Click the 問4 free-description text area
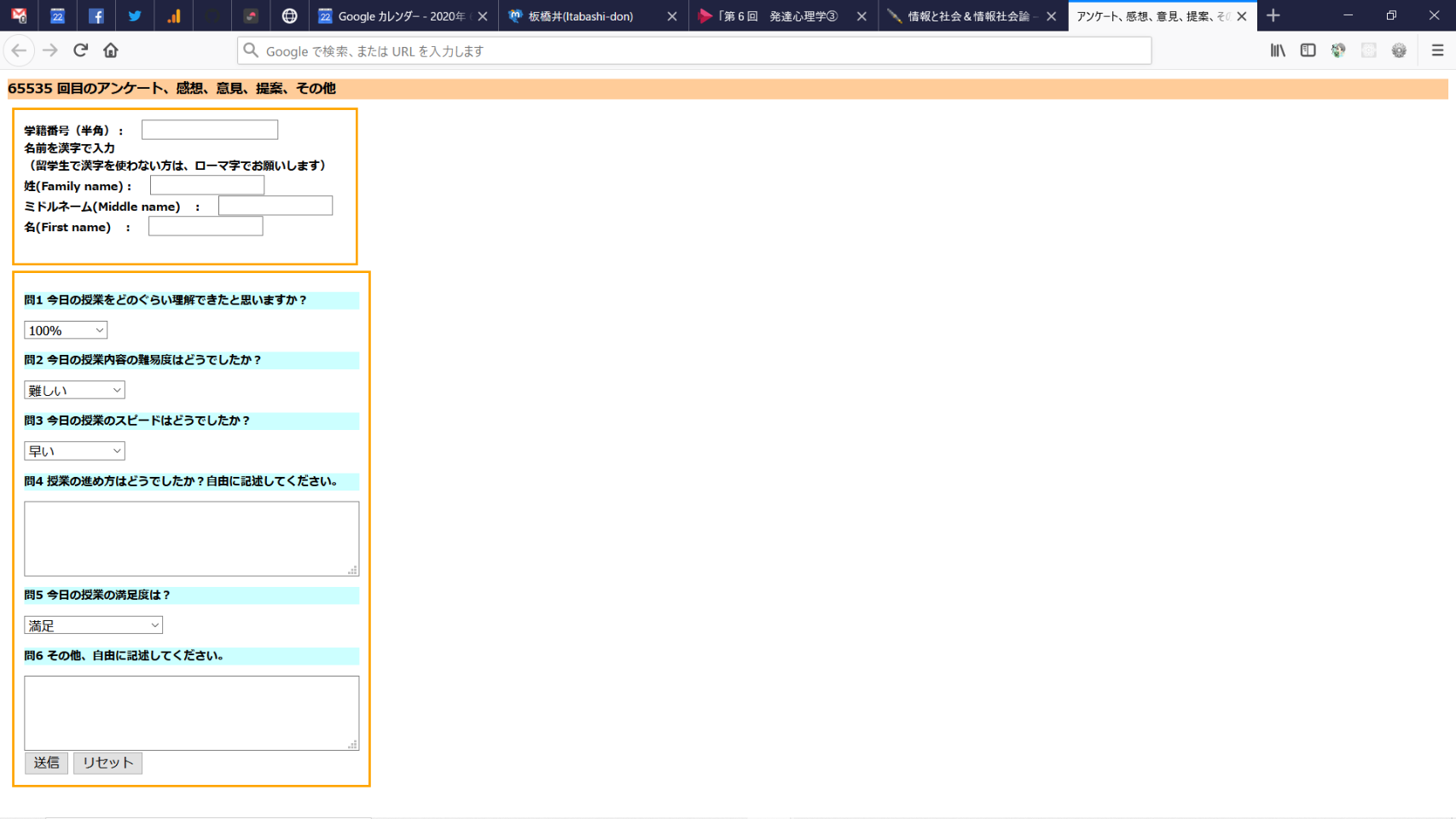Viewport: 1456px width, 819px height. (x=191, y=538)
